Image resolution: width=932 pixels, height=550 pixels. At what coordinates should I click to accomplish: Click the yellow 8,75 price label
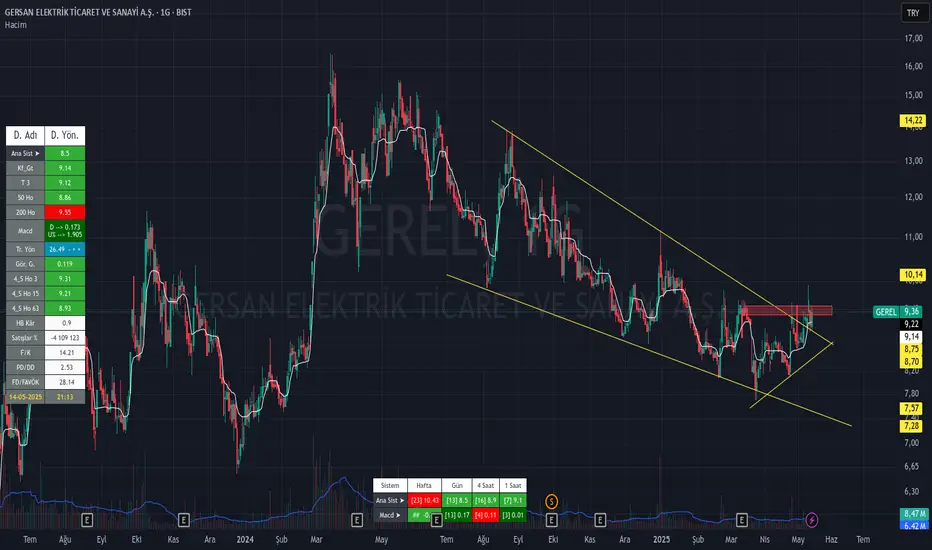coord(912,349)
